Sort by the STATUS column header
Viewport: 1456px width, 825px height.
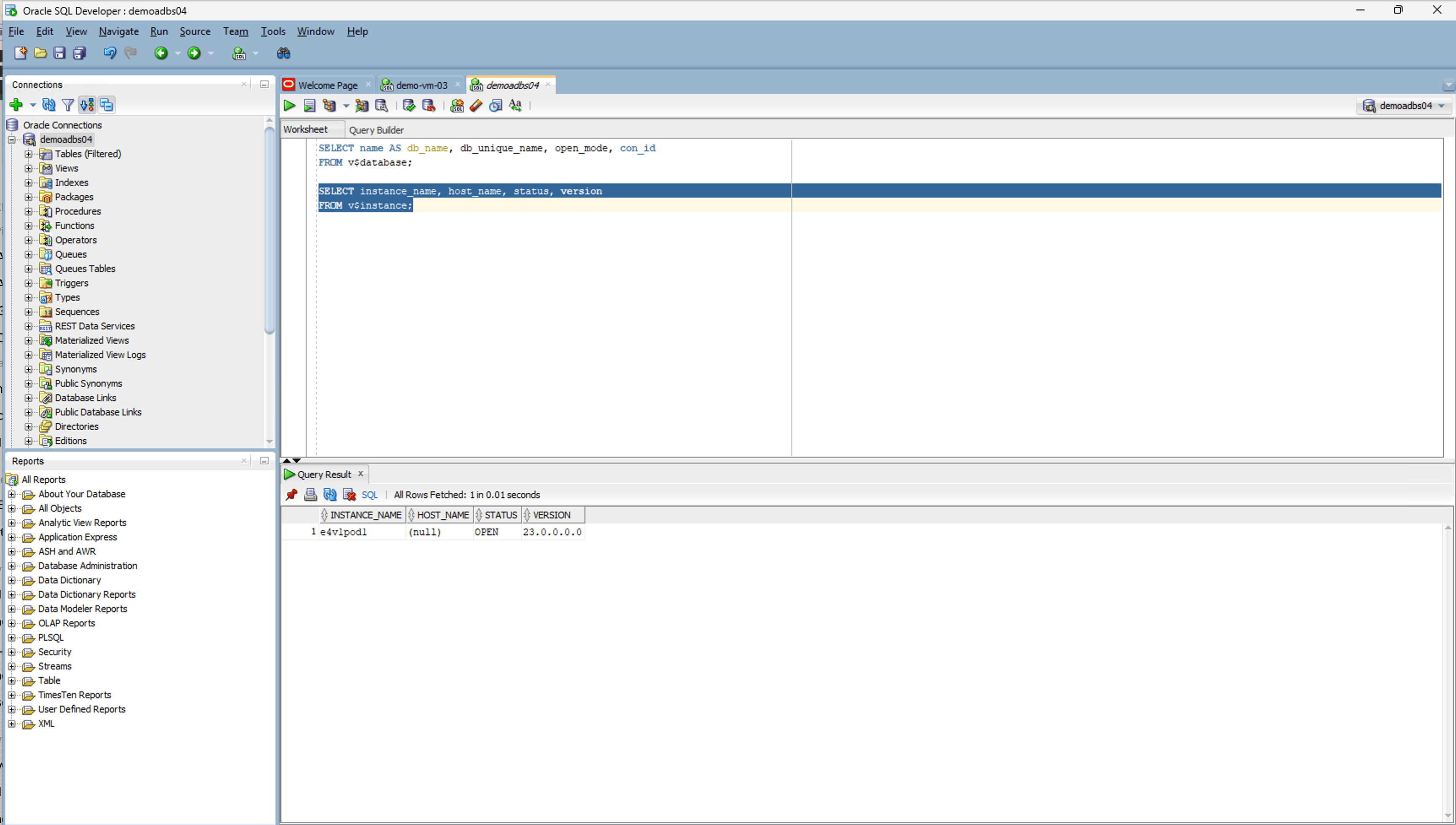[501, 515]
